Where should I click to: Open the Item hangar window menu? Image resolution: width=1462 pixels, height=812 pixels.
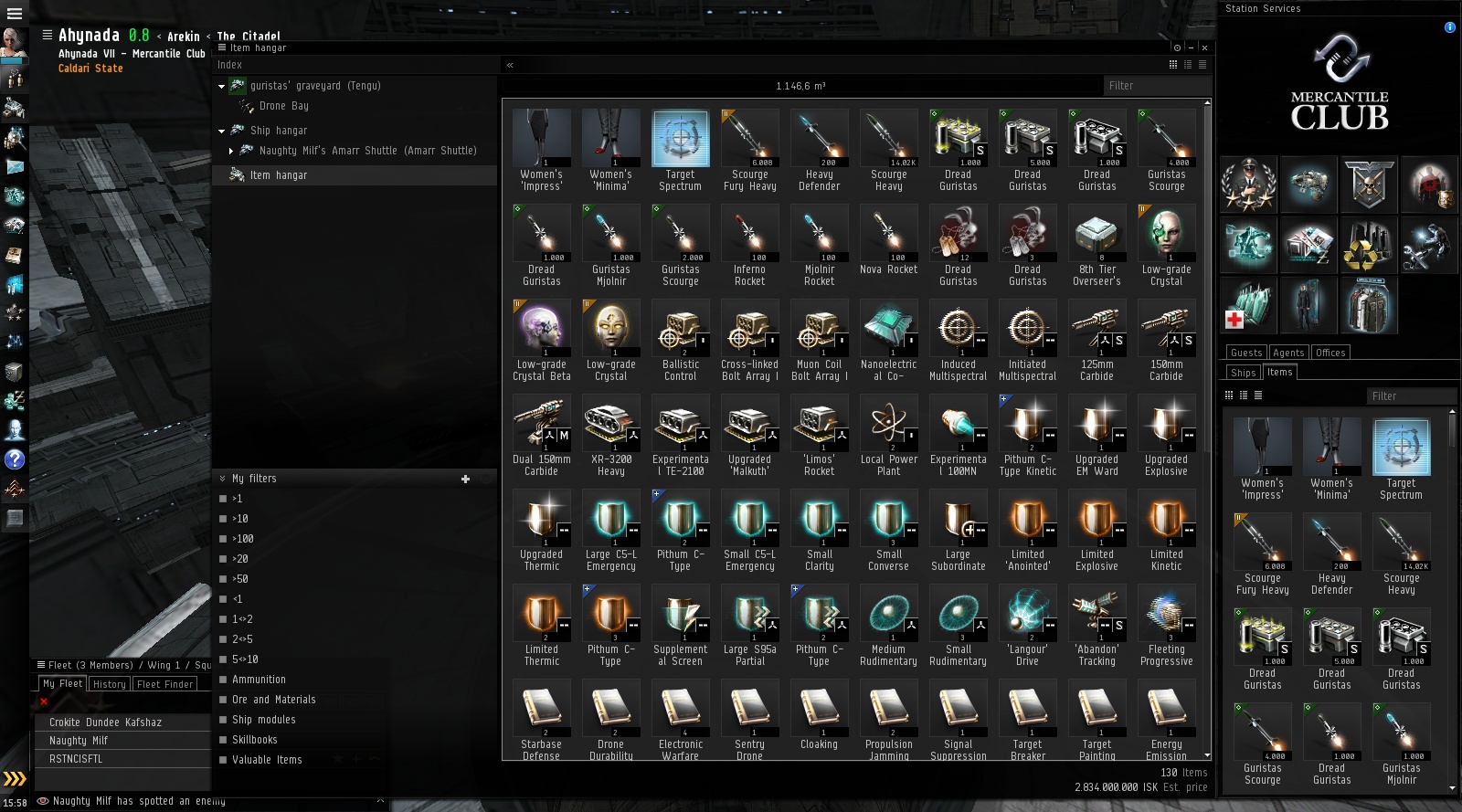pos(221,47)
